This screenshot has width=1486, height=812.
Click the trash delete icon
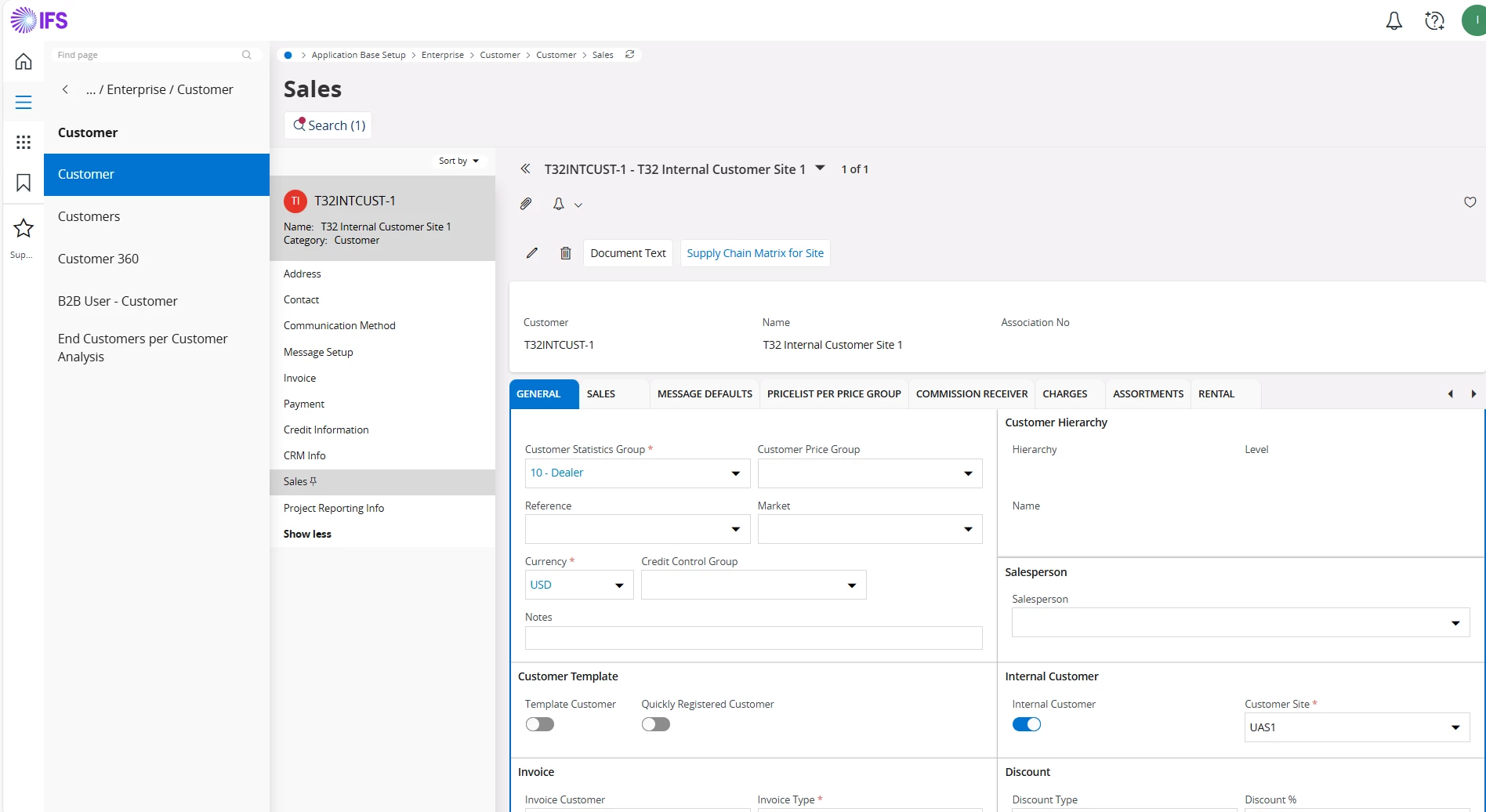(x=565, y=253)
